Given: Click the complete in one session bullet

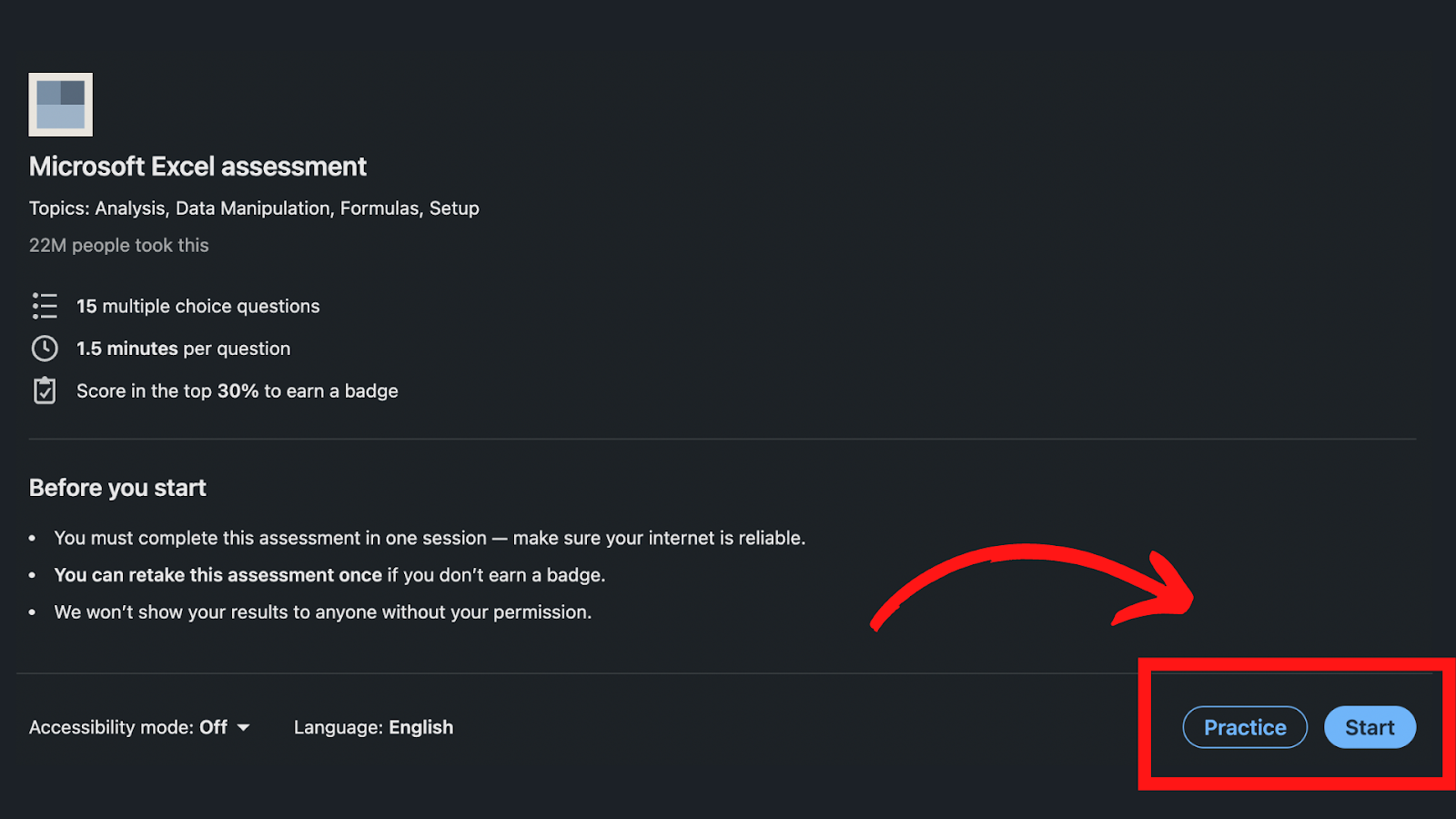Looking at the screenshot, I should (x=430, y=538).
